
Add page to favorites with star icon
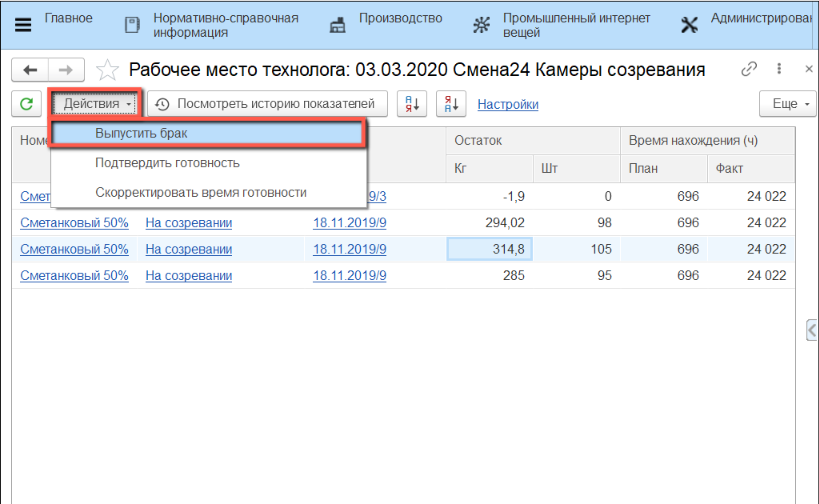coord(107,71)
